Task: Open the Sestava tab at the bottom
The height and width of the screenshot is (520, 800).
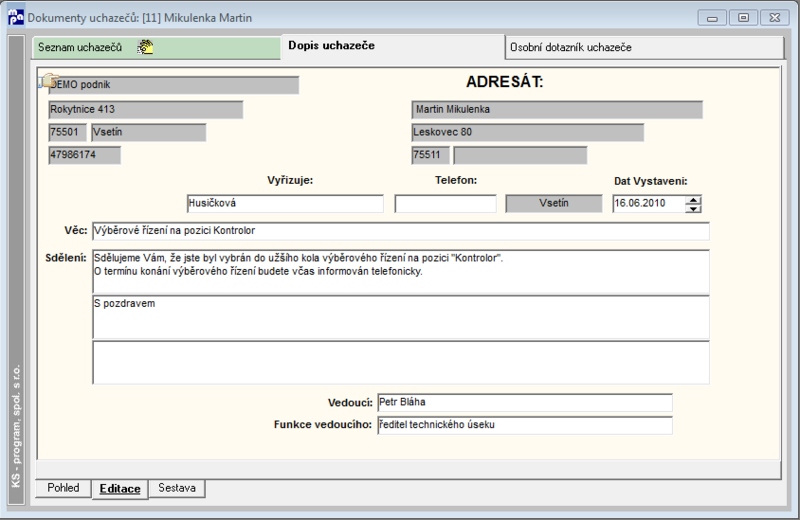Action: click(x=177, y=488)
